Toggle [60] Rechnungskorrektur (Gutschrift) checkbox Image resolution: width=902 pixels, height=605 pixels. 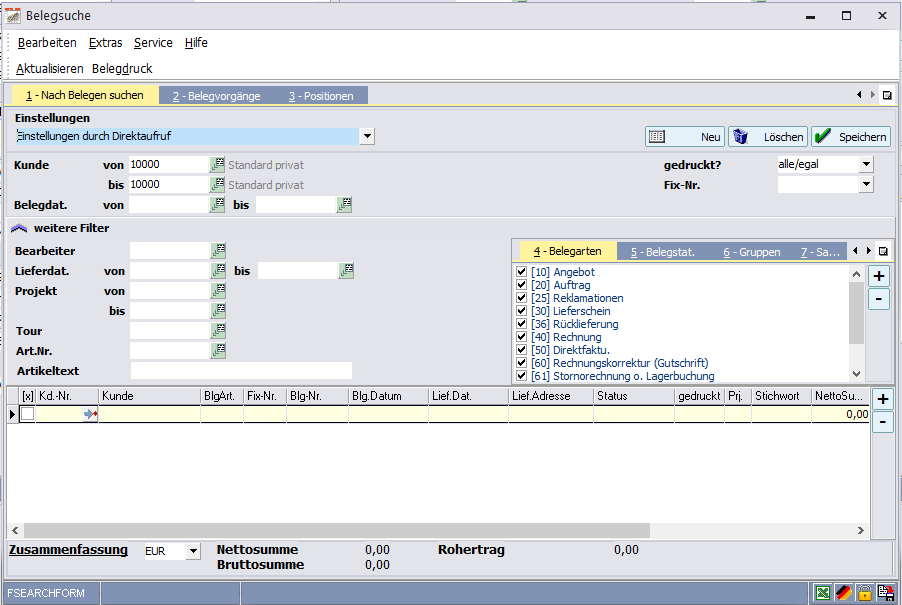pos(522,363)
